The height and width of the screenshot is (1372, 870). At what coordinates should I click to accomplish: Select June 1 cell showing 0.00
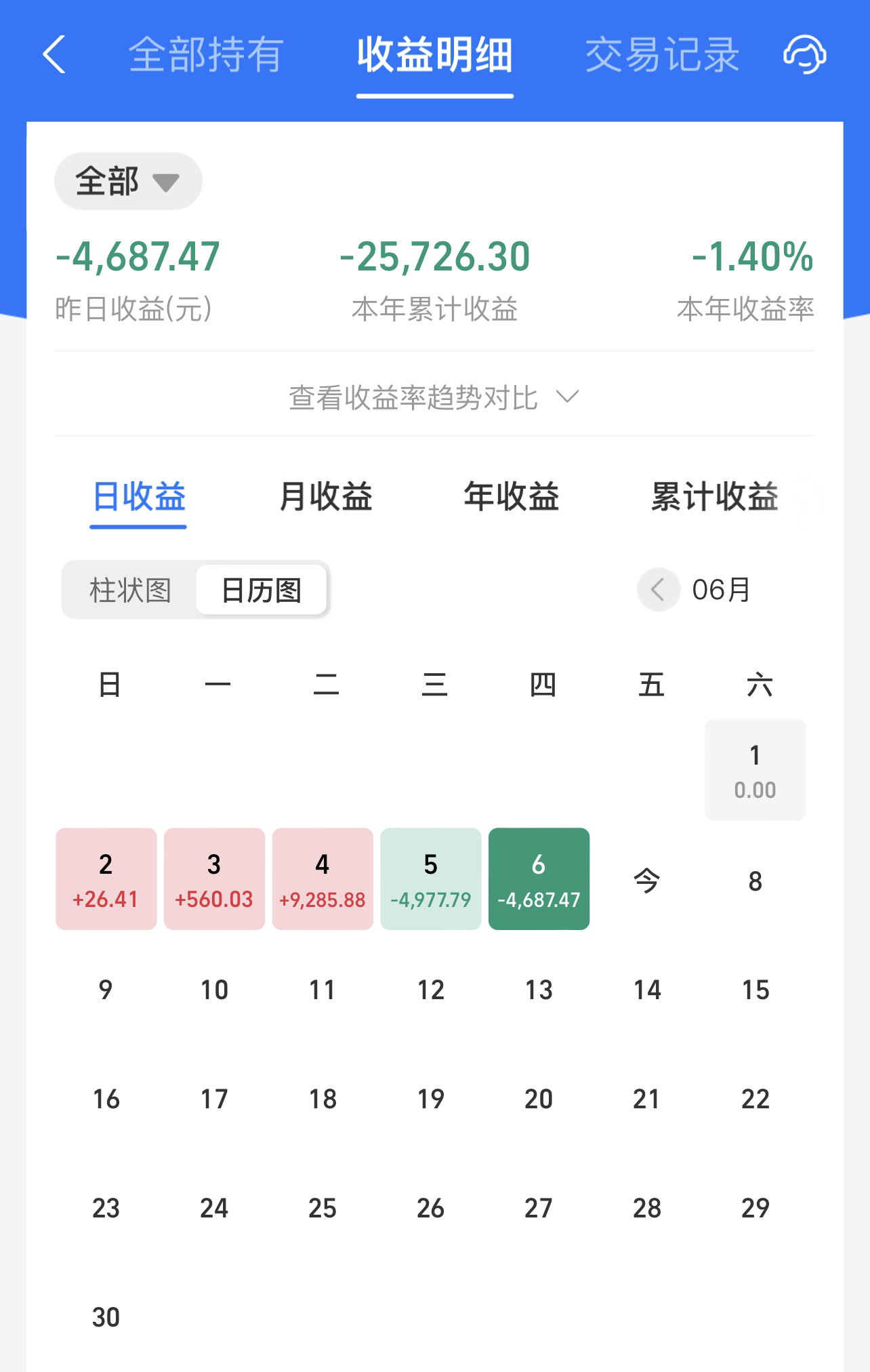[755, 770]
